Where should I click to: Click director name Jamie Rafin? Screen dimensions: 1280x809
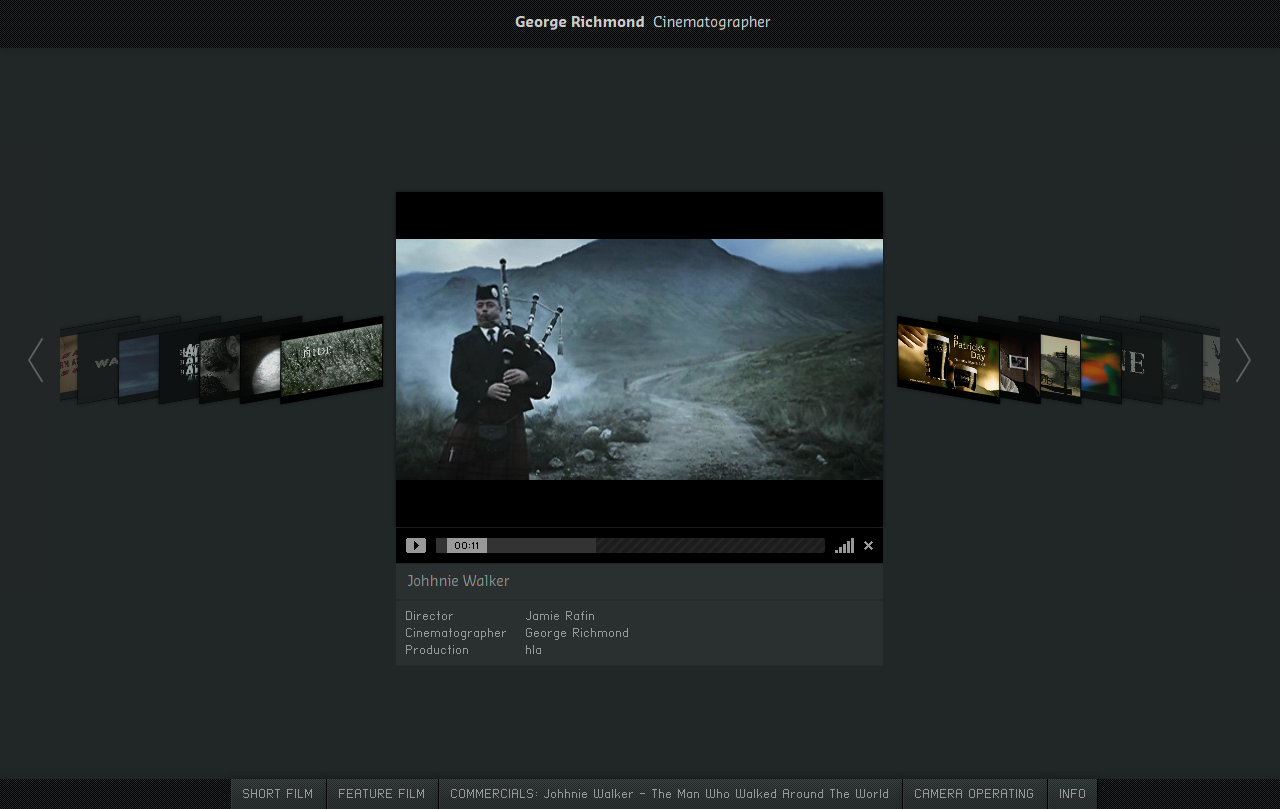[560, 616]
